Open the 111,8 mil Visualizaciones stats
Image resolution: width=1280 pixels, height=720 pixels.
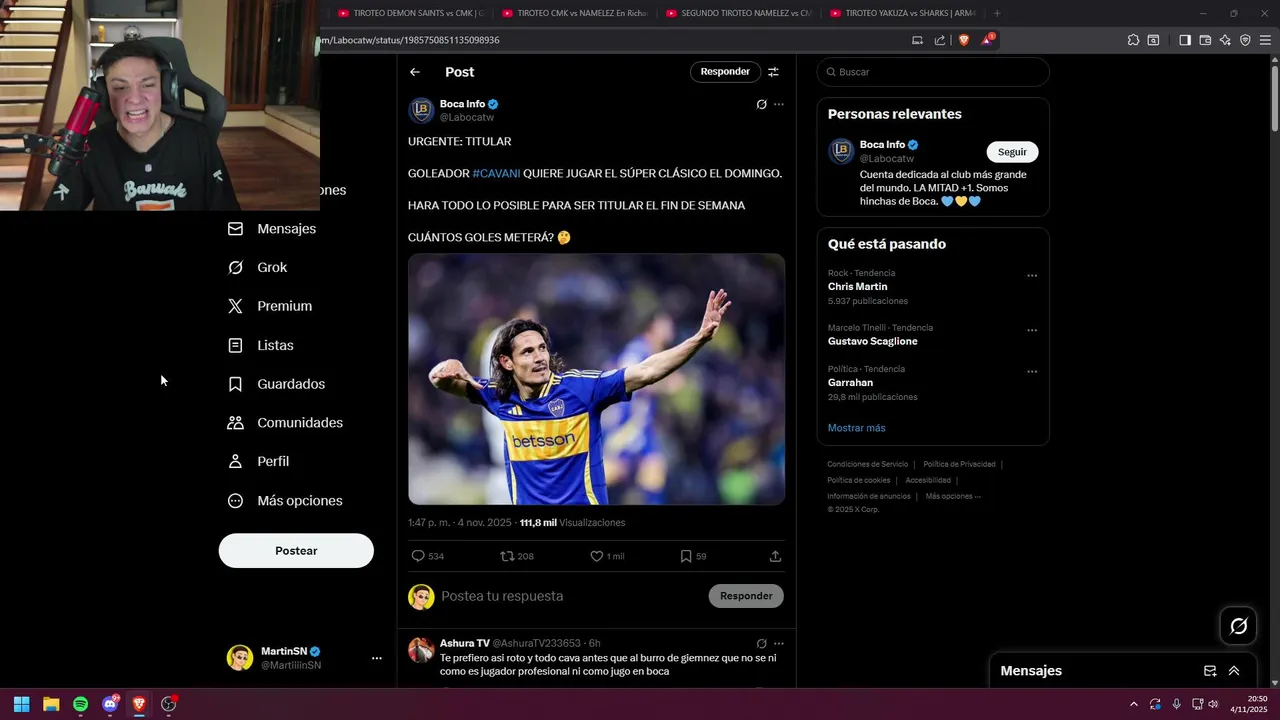[572, 523]
